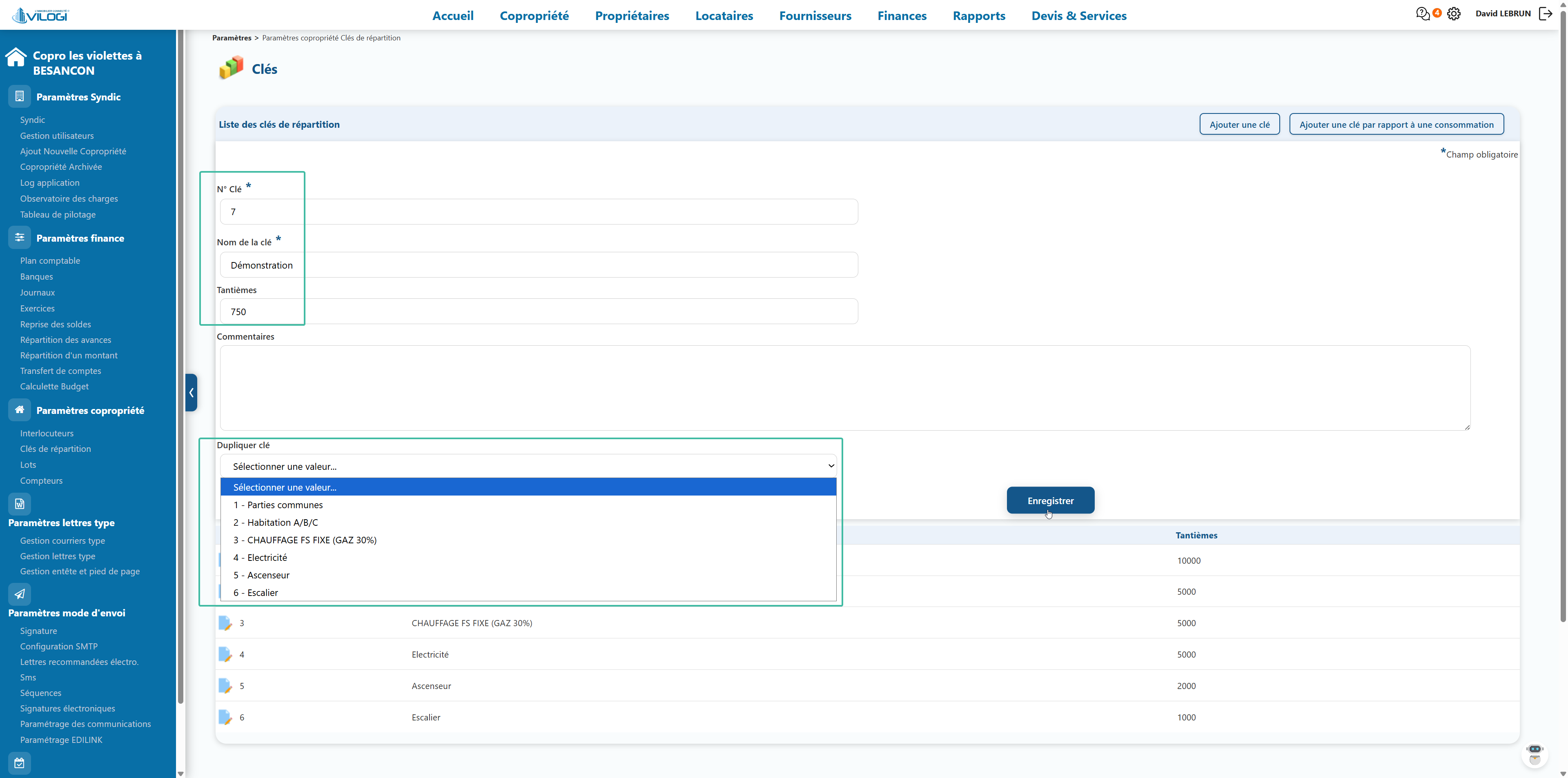Viewport: 1568px width, 778px height.
Task: Click the Paramètres breadcrumb link
Action: pyautogui.click(x=232, y=38)
